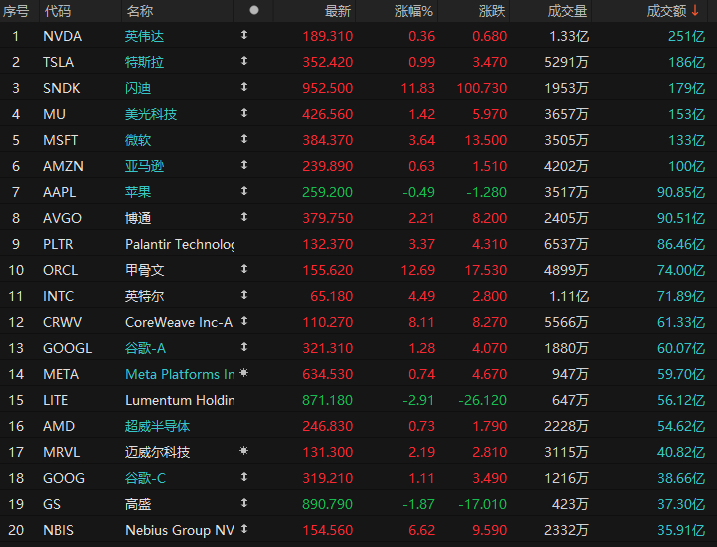
Task: Click the up-down marker icon in INTC row
Action: [244, 295]
